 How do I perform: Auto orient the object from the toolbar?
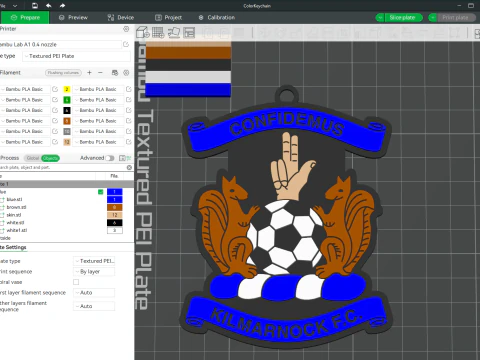point(174,32)
